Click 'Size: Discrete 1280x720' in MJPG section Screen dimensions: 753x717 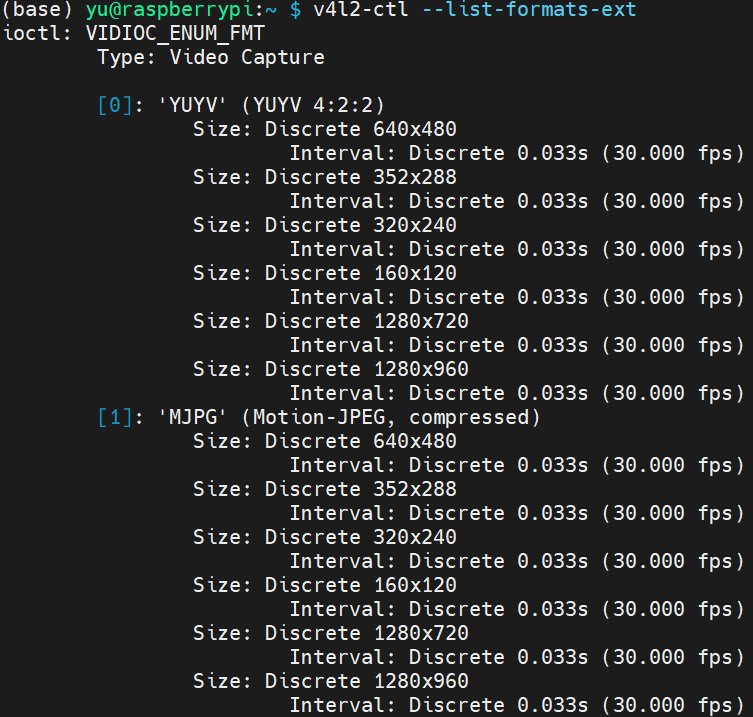331,633
